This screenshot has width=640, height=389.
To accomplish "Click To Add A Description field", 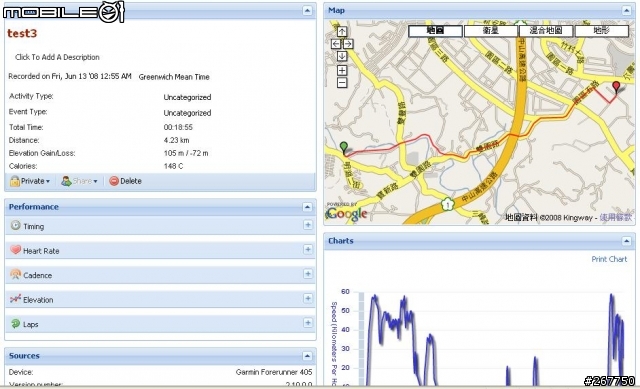I will 57,57.
